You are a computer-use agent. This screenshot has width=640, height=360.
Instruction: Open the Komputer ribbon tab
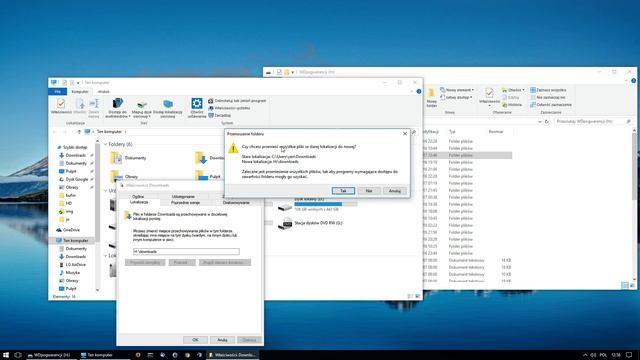[80, 92]
